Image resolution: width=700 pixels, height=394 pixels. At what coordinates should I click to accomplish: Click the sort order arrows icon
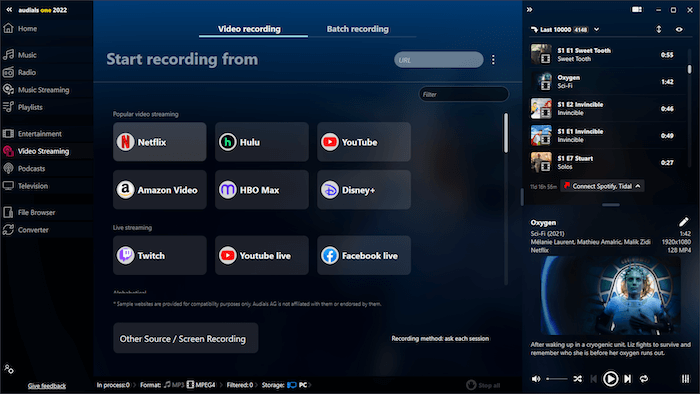[658, 29]
